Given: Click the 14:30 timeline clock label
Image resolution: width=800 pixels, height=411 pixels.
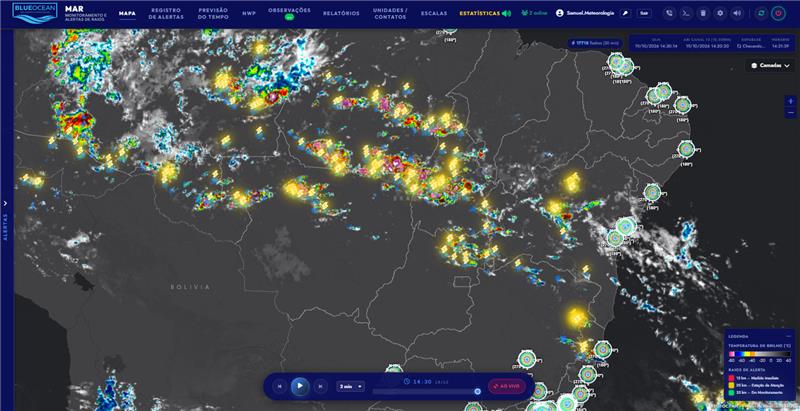Looking at the screenshot, I should (423, 381).
